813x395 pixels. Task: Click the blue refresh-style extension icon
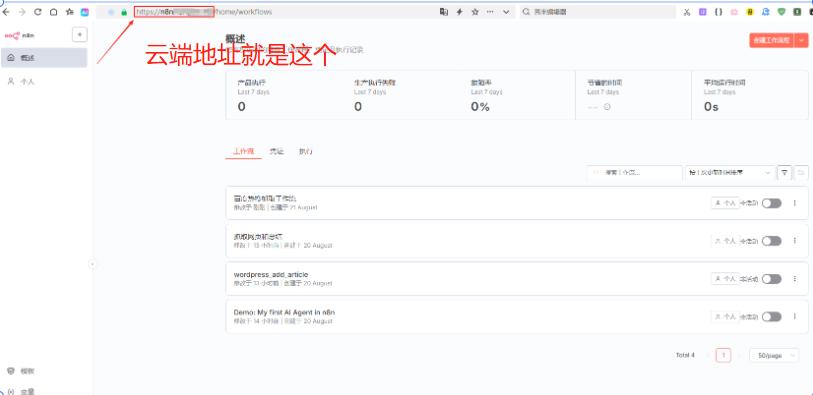(765, 12)
